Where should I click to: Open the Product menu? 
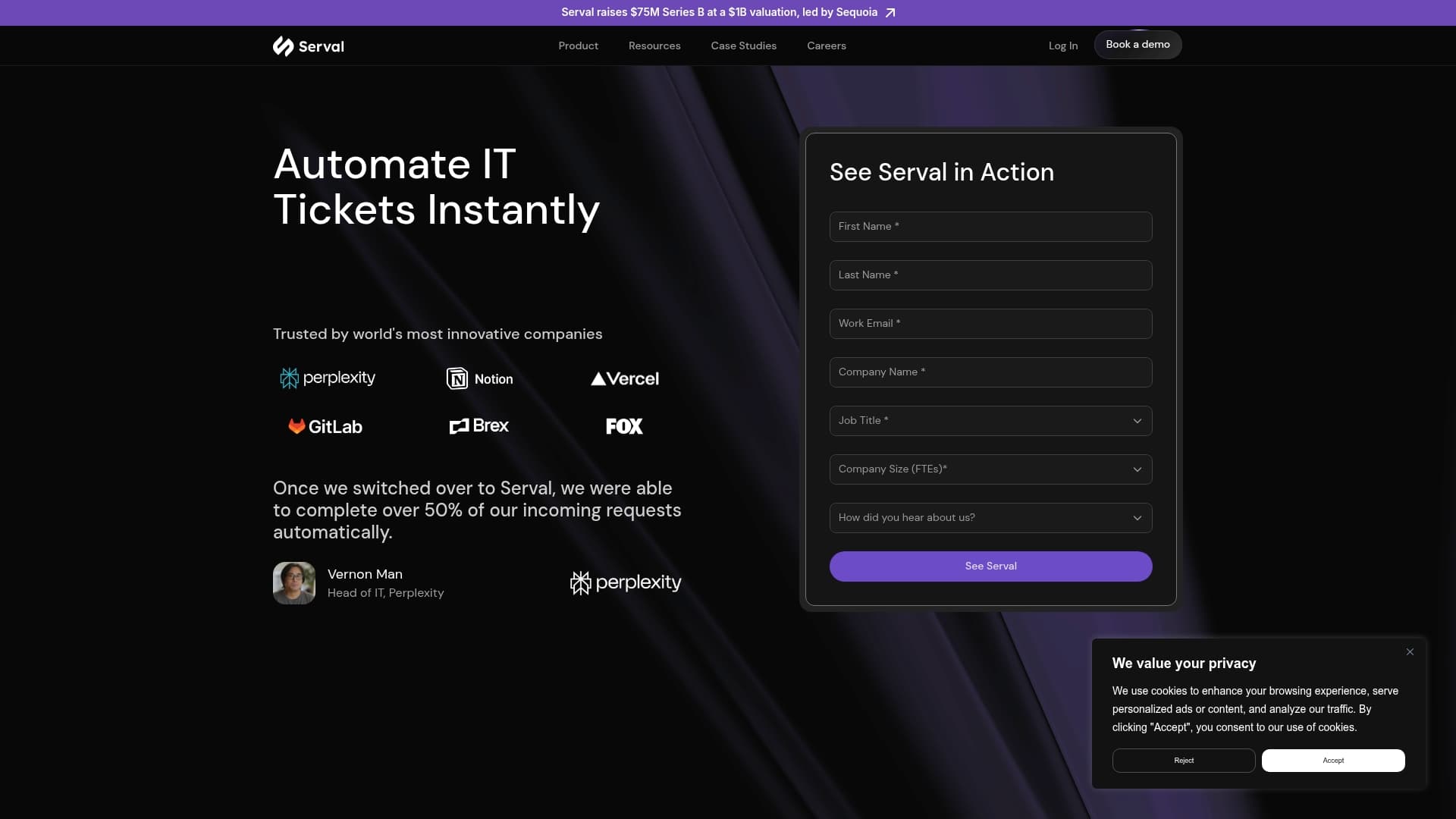[579, 45]
